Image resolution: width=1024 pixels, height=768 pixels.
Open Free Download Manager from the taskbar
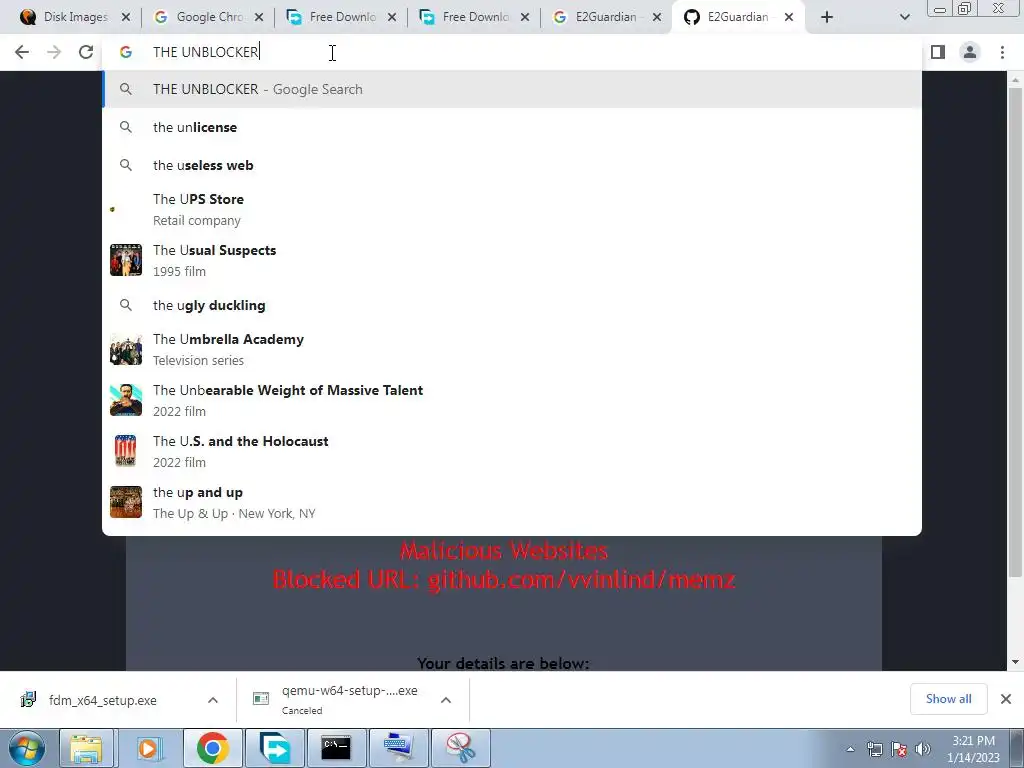(274, 748)
